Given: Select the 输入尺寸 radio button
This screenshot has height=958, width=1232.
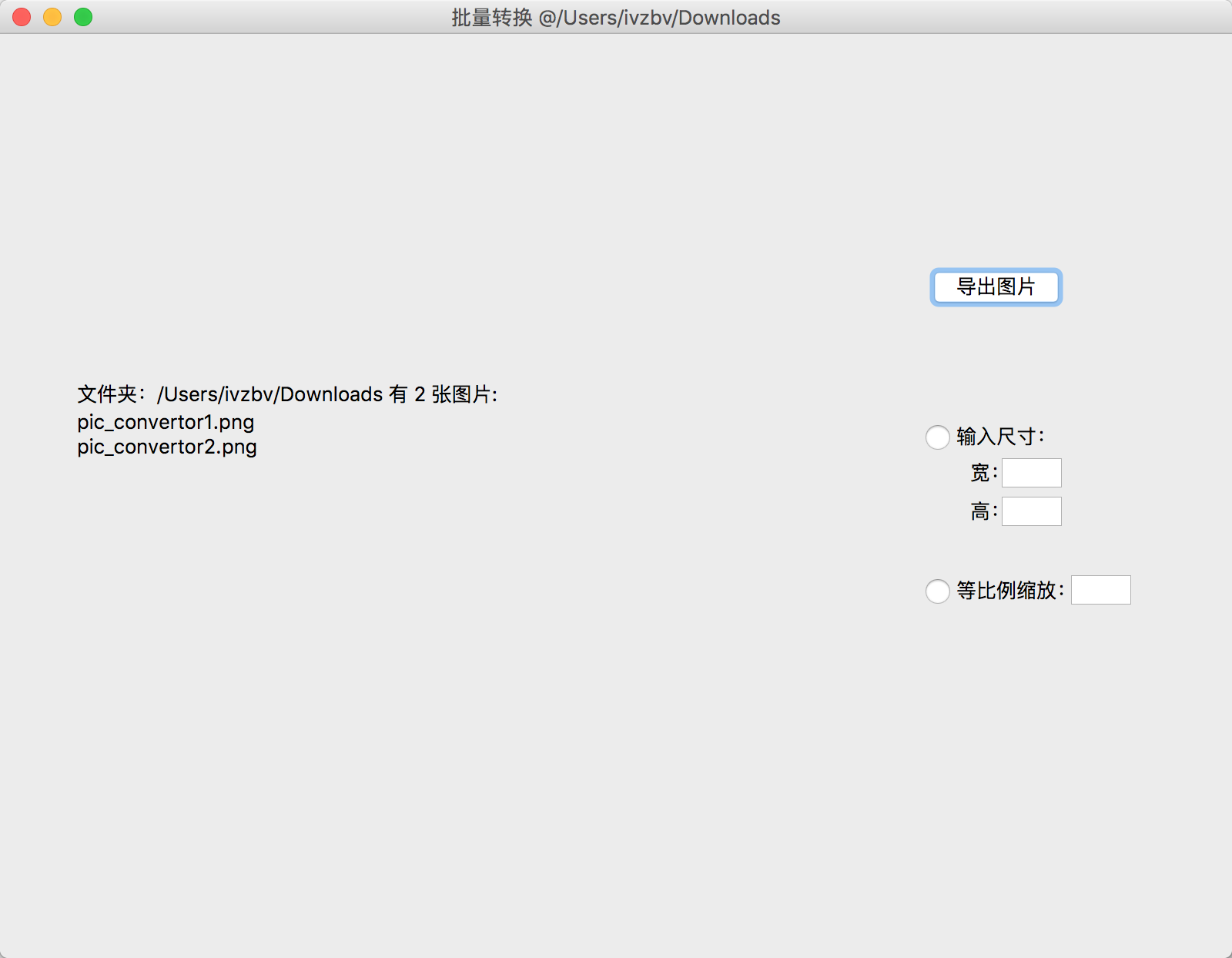Looking at the screenshot, I should [937, 437].
